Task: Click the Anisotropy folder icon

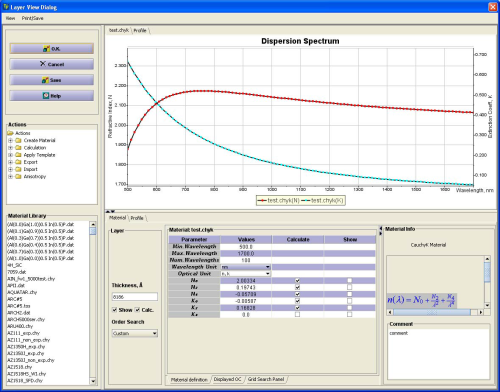Action: pyautogui.click(x=18, y=176)
